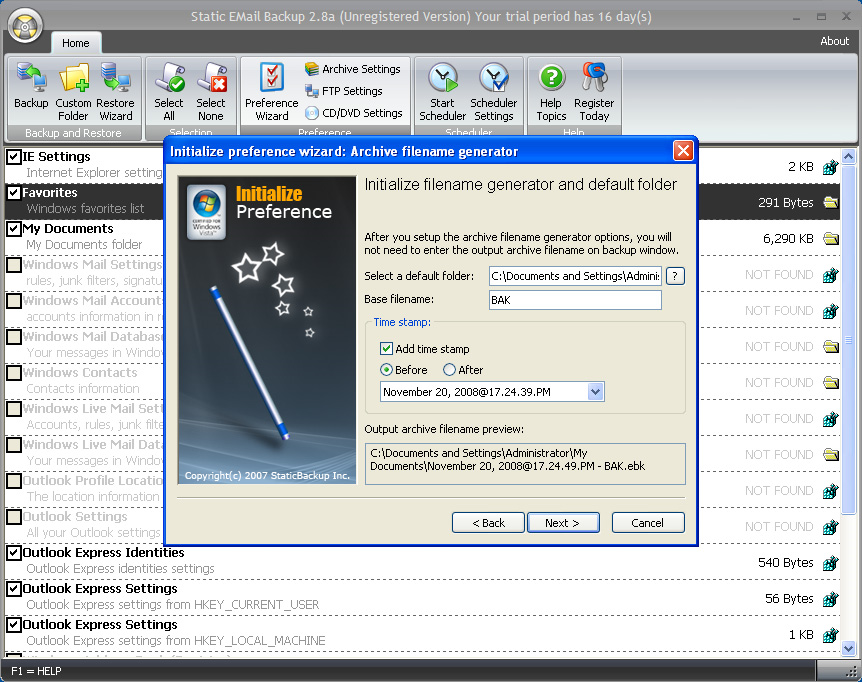Click the icon beside 540 Bytes
This screenshot has width=862, height=682.
831,563
